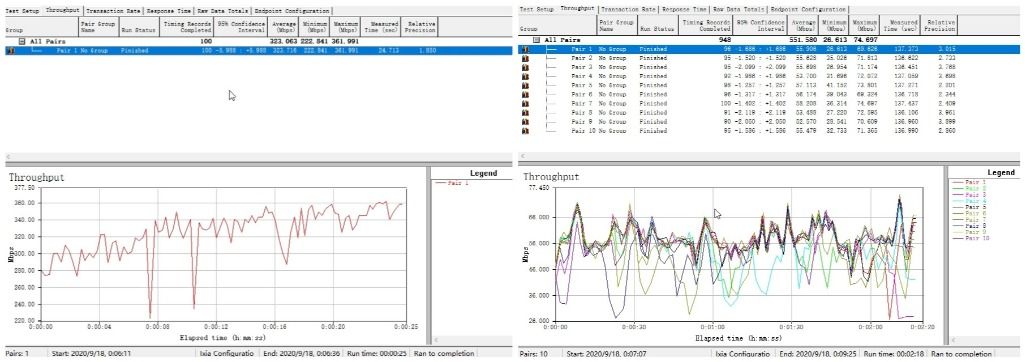
Task: Click Minimum (Mbps) column header in the right window
Action: tap(833, 25)
